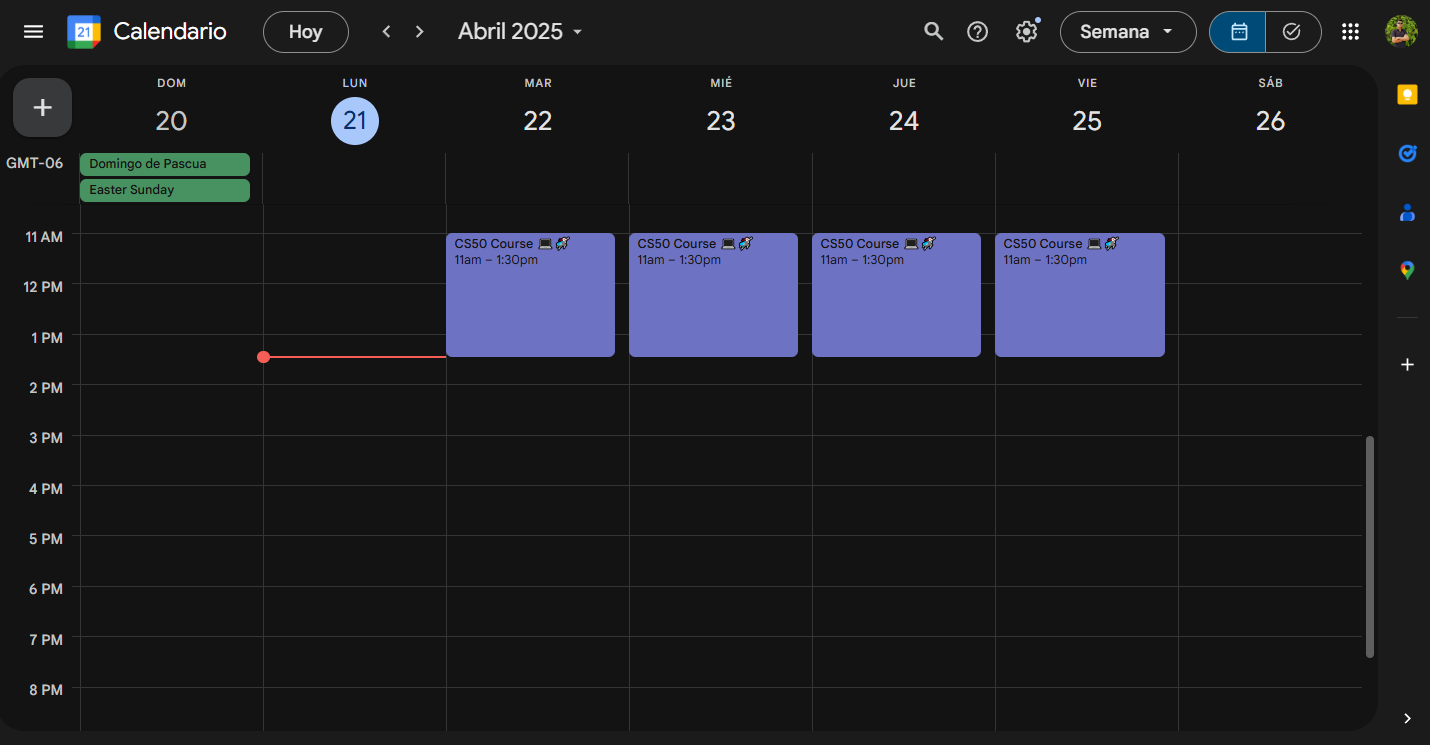Open the help question mark icon
This screenshot has height=745, width=1430.
pyautogui.click(x=978, y=32)
